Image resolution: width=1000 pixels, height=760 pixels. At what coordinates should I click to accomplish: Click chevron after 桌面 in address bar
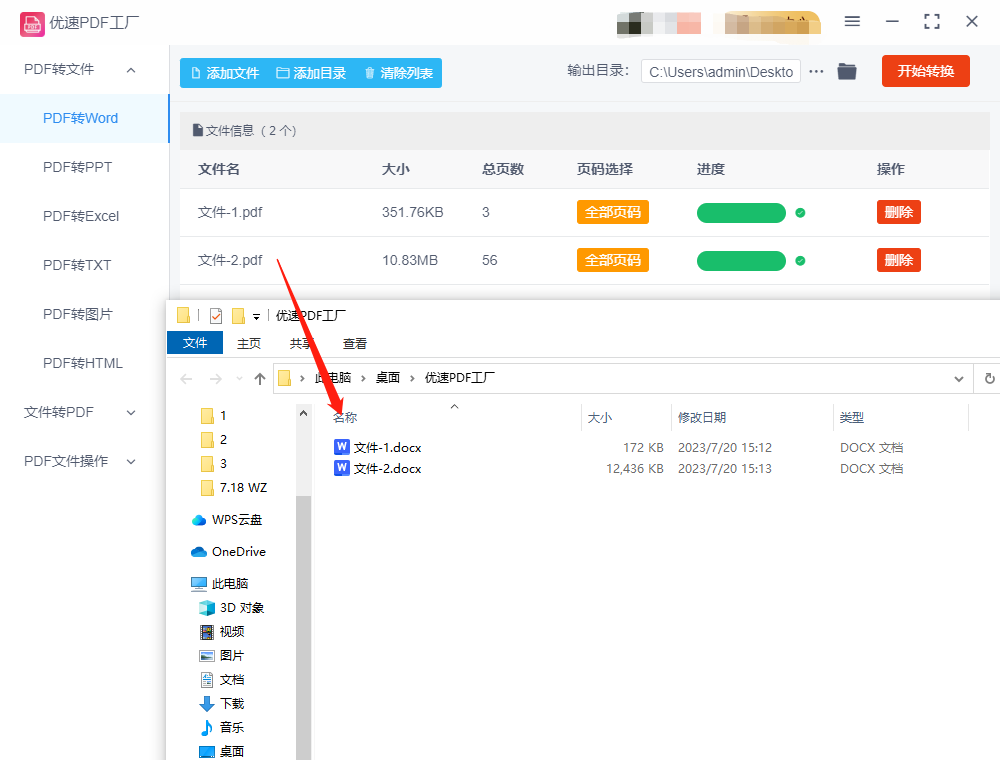coord(412,379)
